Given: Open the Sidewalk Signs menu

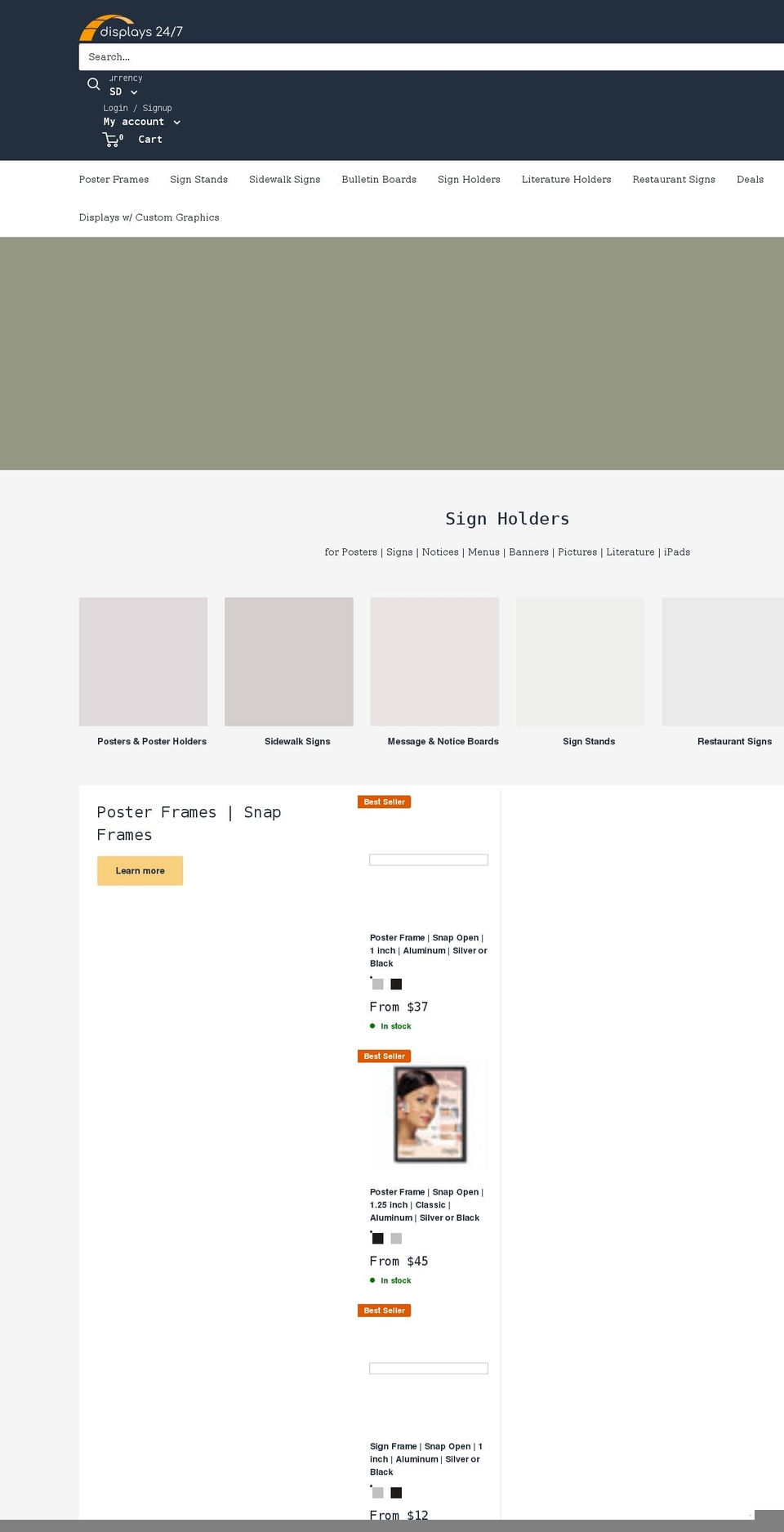Looking at the screenshot, I should click(284, 180).
